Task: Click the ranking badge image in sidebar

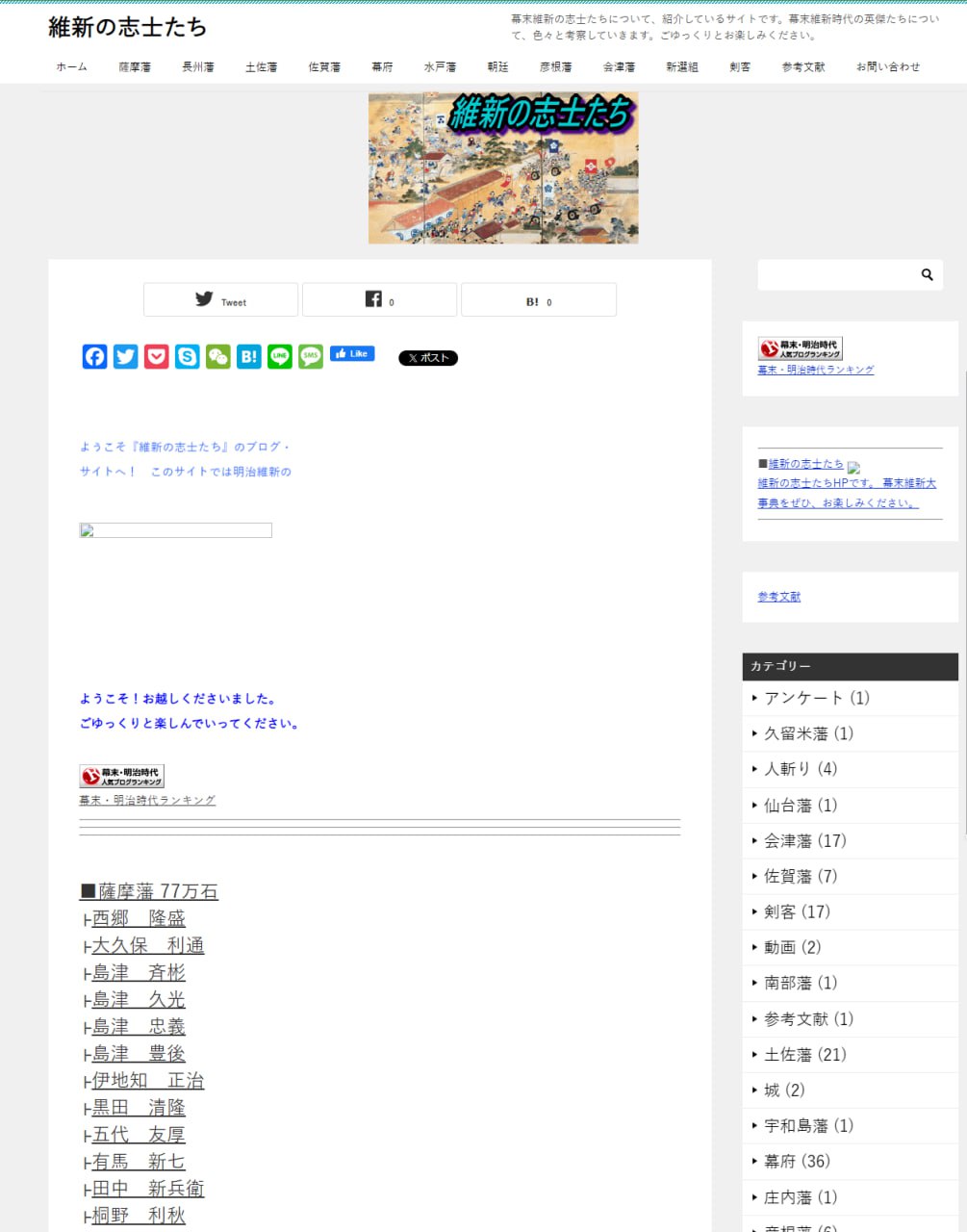Action: (x=800, y=348)
